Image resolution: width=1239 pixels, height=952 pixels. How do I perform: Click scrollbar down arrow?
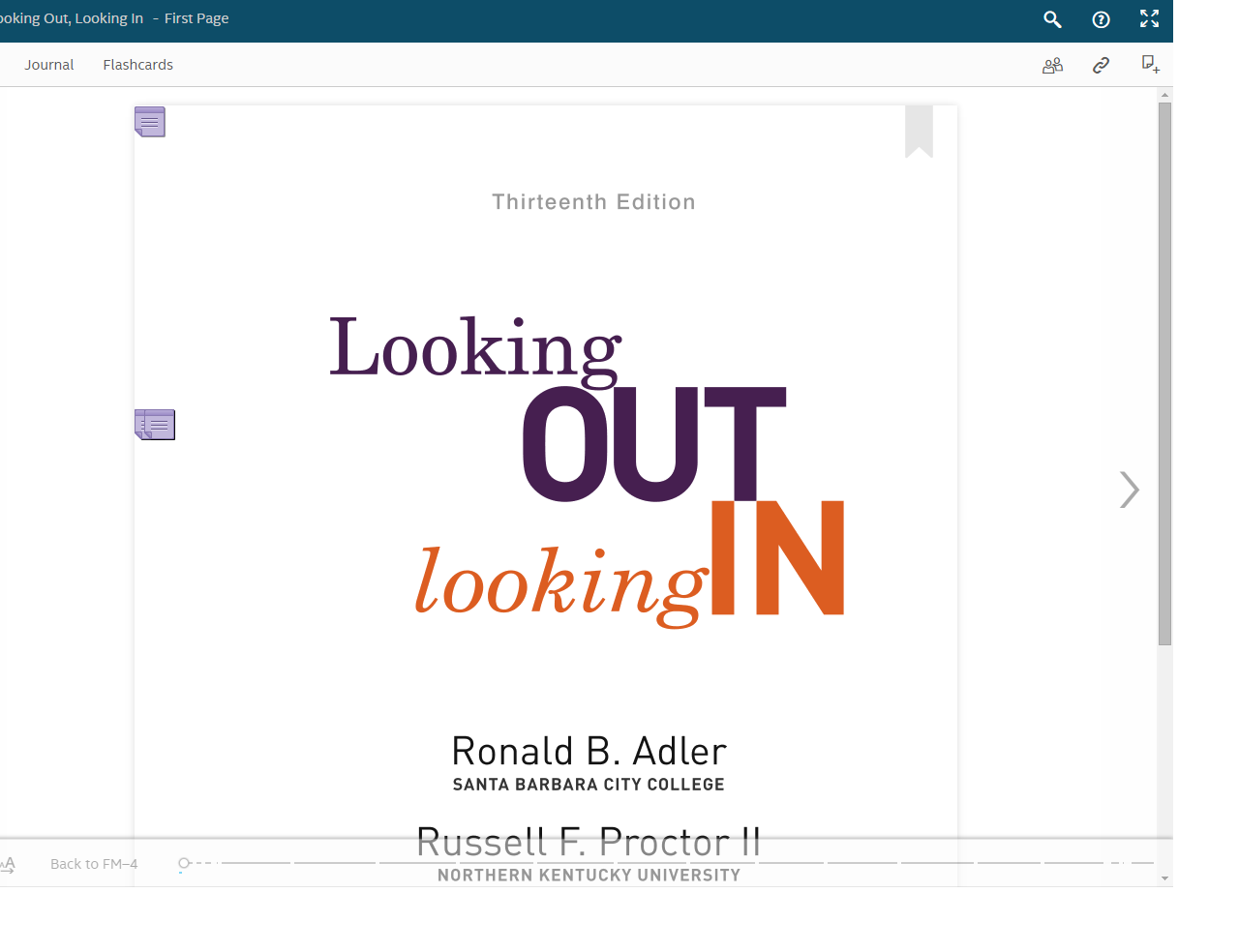click(x=1164, y=878)
